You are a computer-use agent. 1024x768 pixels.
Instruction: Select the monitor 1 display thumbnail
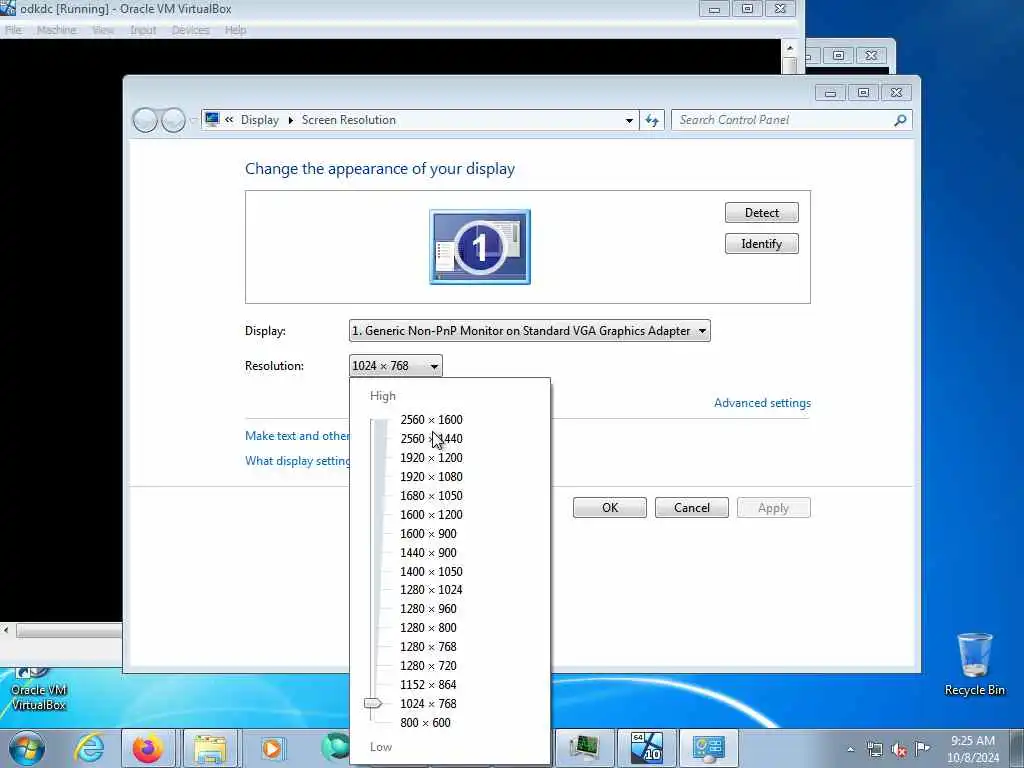(480, 247)
